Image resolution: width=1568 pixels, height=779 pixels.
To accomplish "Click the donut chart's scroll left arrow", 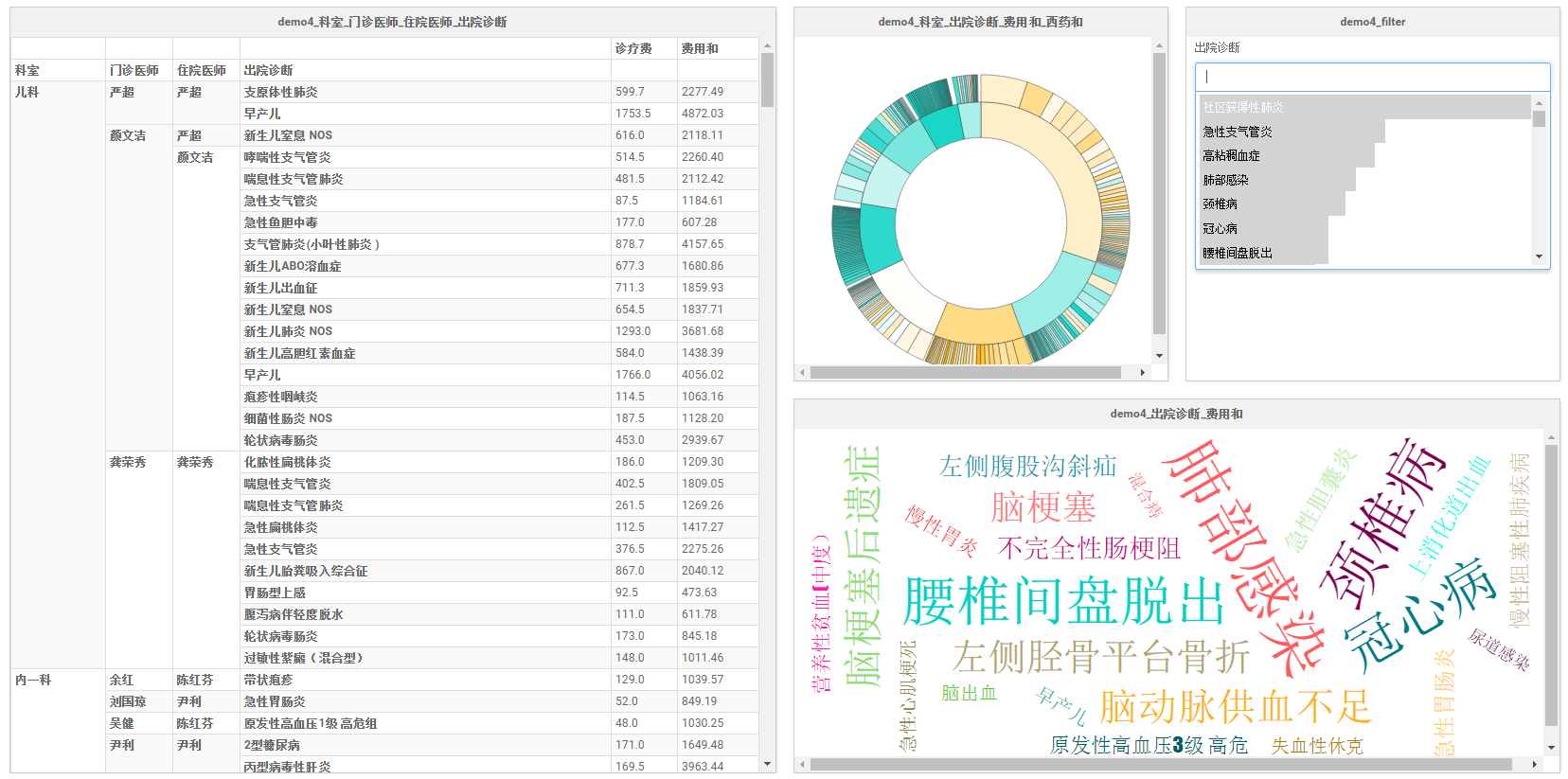I will (802, 372).
